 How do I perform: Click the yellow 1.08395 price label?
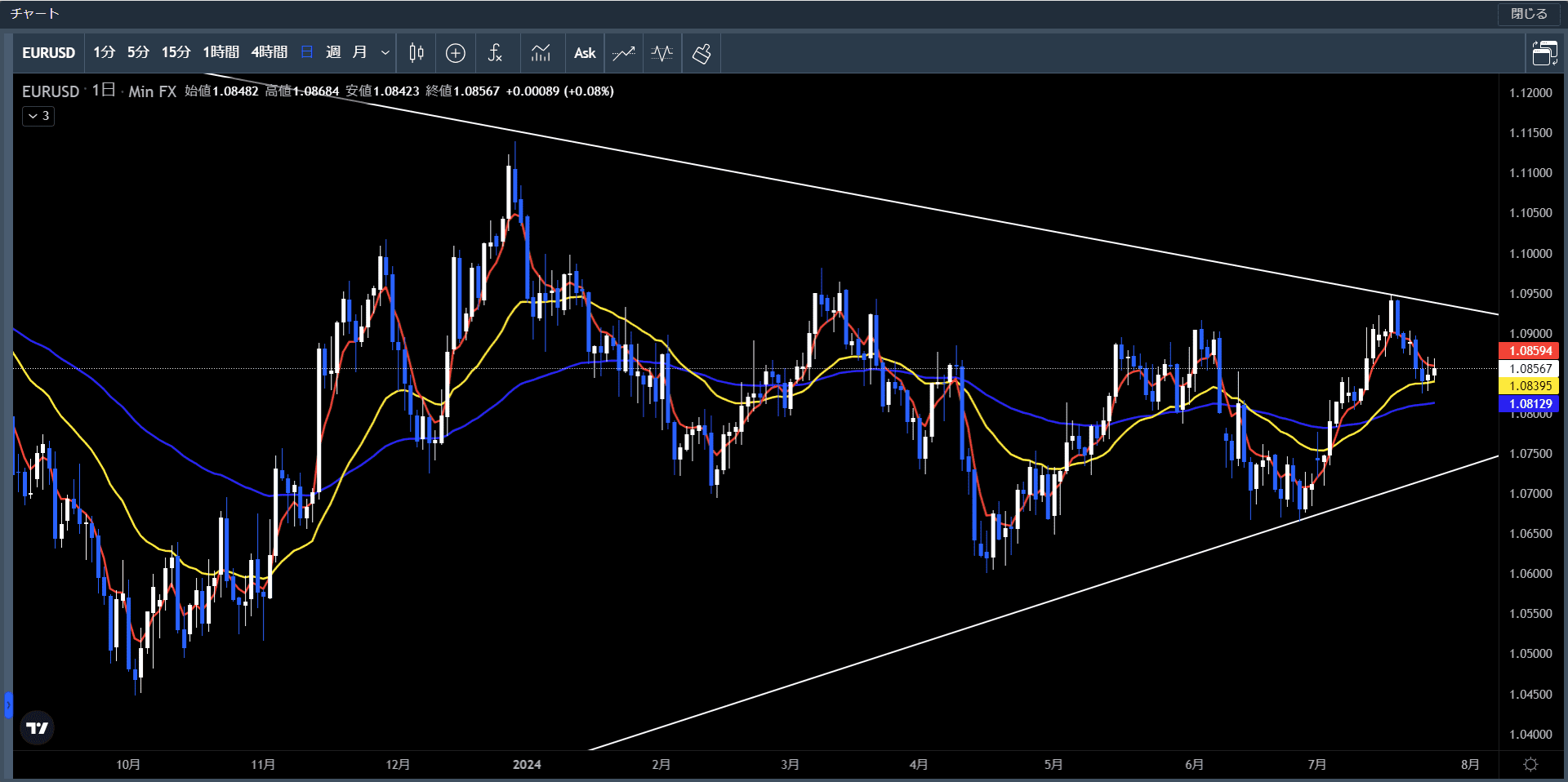tap(1530, 386)
